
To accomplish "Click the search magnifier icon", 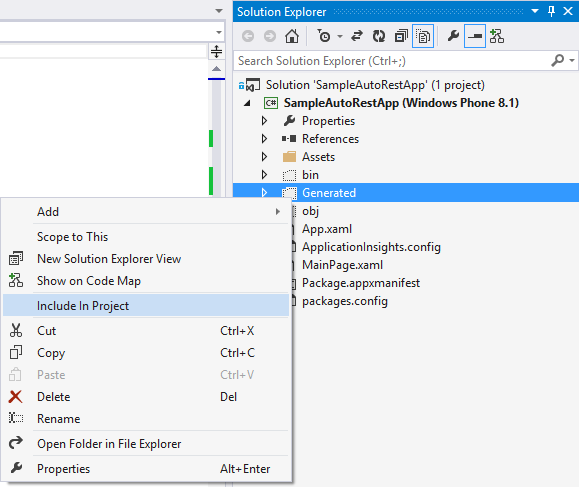I will tap(558, 60).
